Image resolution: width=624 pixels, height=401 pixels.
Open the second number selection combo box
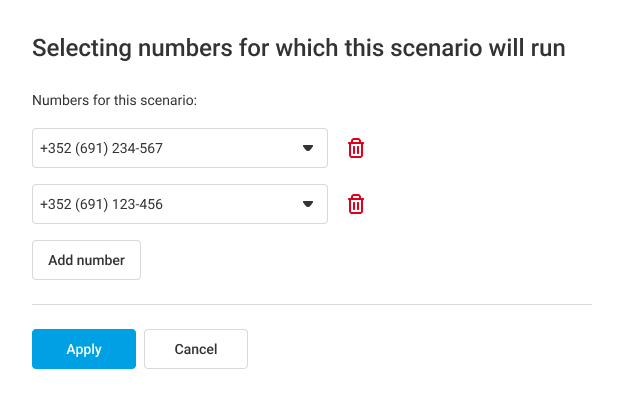pyautogui.click(x=180, y=204)
